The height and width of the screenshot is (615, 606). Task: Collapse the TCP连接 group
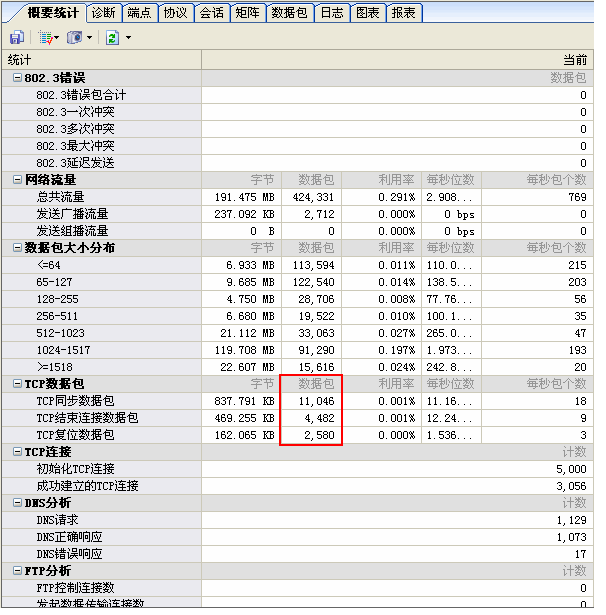(17, 451)
